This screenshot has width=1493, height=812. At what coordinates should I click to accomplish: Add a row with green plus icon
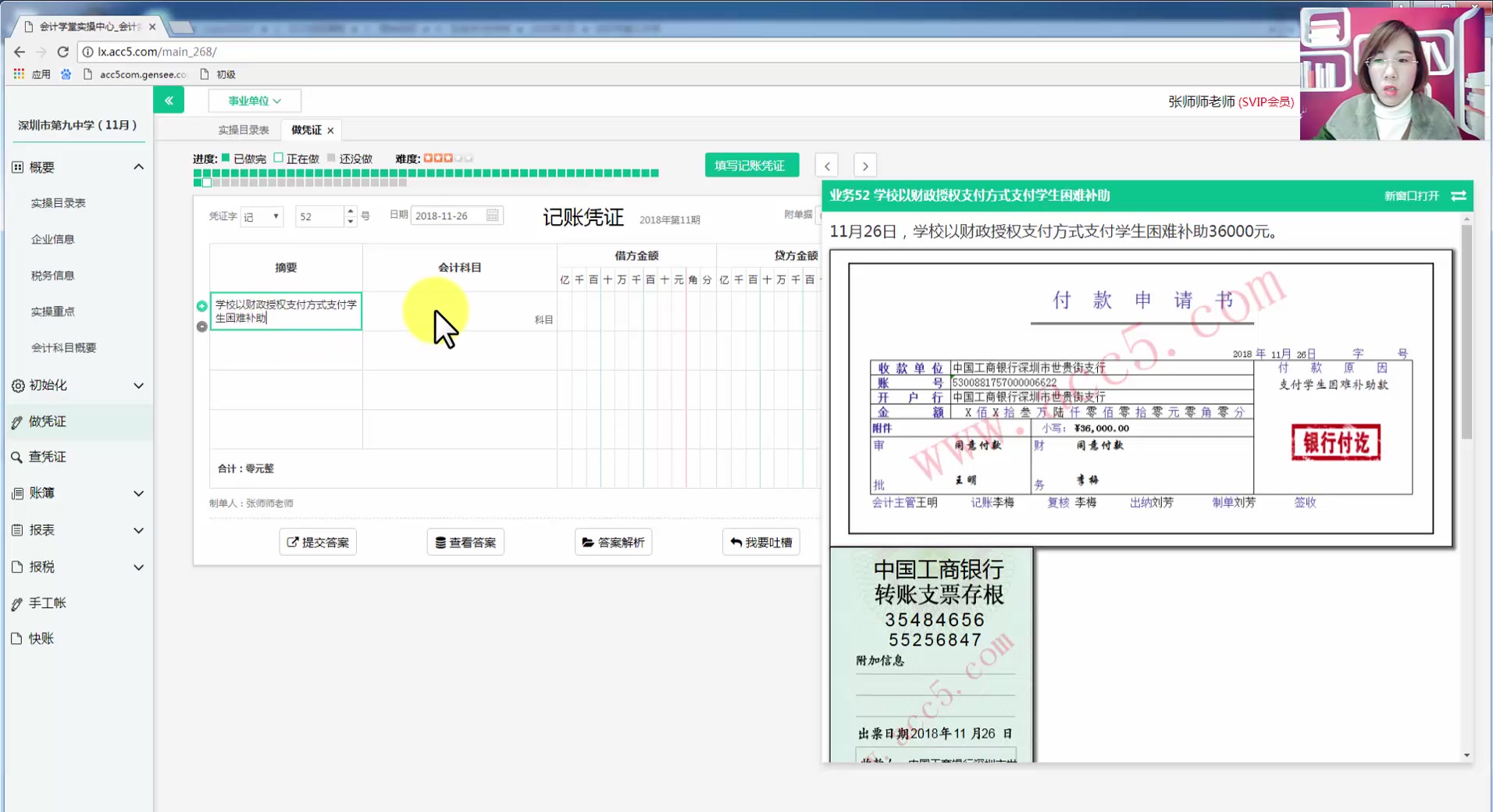202,306
